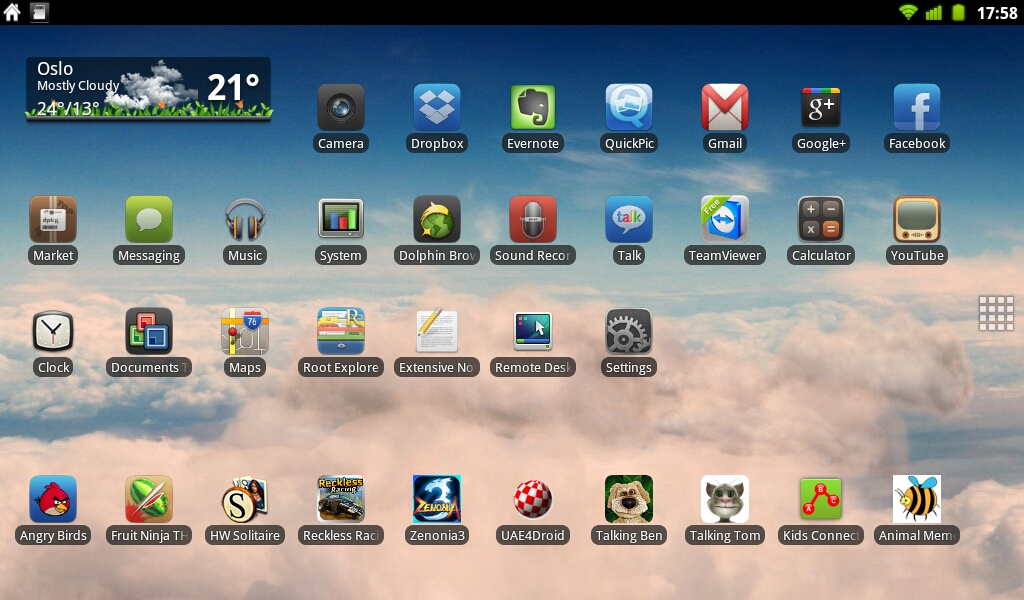Image resolution: width=1024 pixels, height=600 pixels.
Task: Tap the Wi-Fi status icon
Action: point(908,12)
